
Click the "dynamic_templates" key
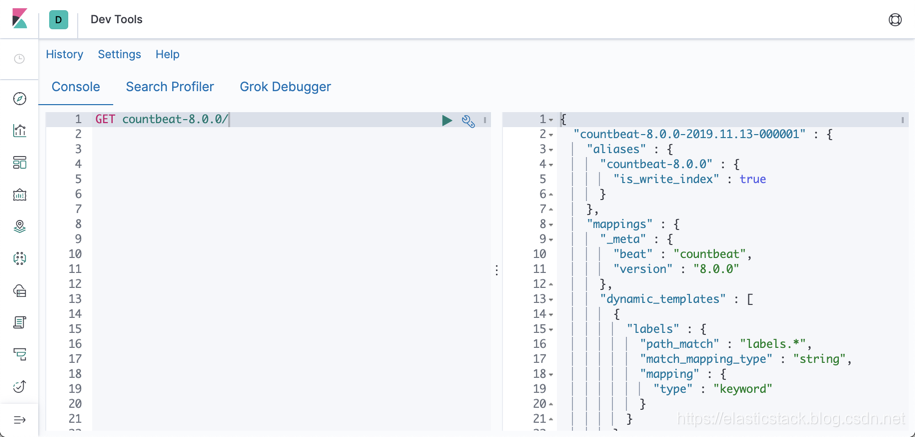tap(662, 299)
